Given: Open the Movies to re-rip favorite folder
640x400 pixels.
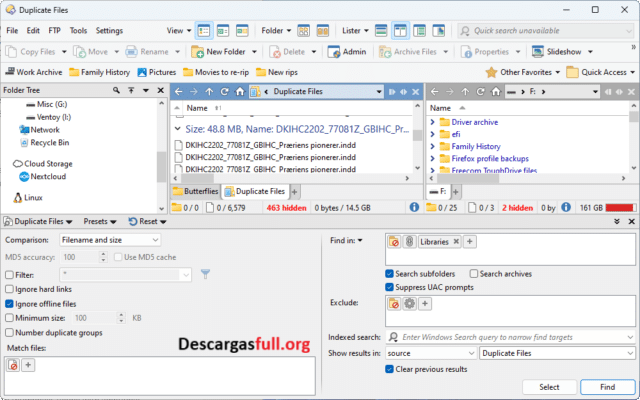Looking at the screenshot, I should [216, 72].
